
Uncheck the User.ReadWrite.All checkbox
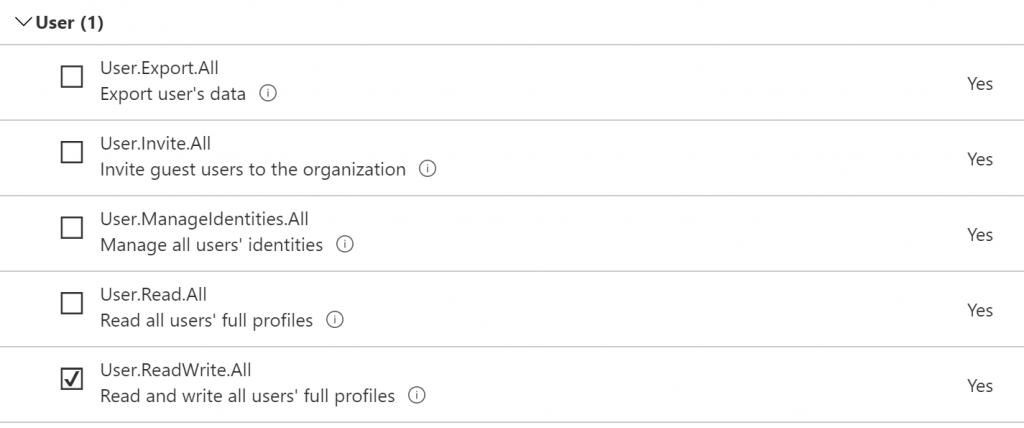[72, 380]
